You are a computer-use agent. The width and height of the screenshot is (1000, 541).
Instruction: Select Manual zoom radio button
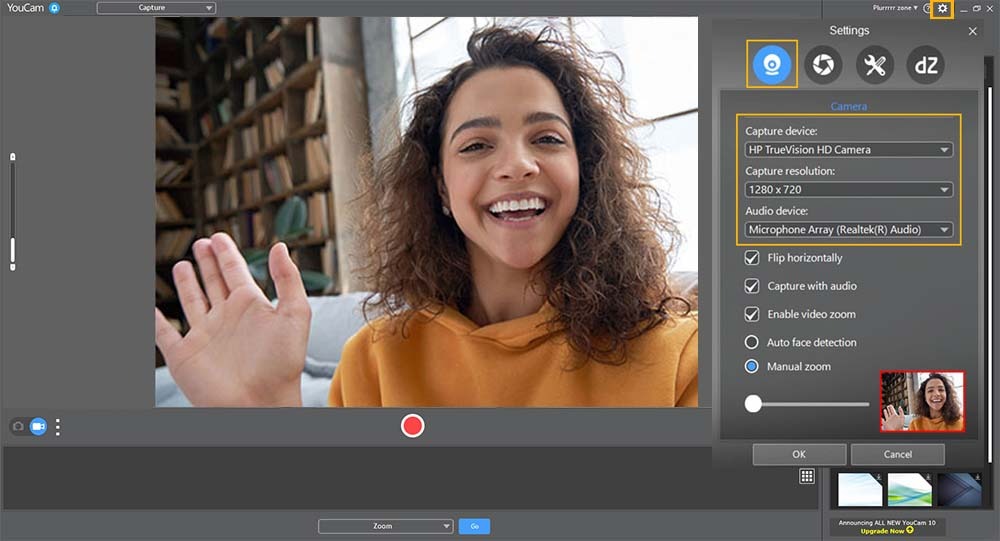point(752,366)
